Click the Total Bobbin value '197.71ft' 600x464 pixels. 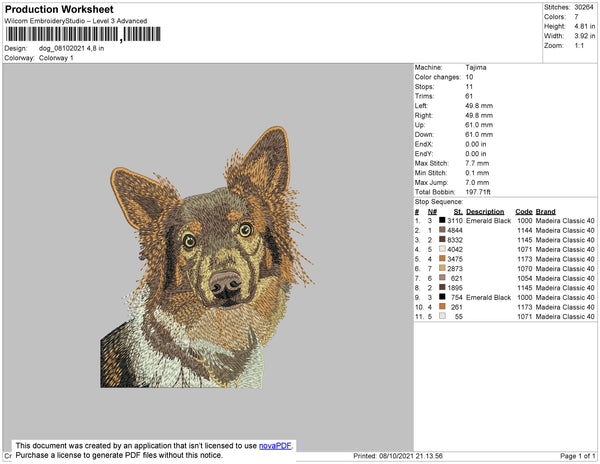(478, 192)
